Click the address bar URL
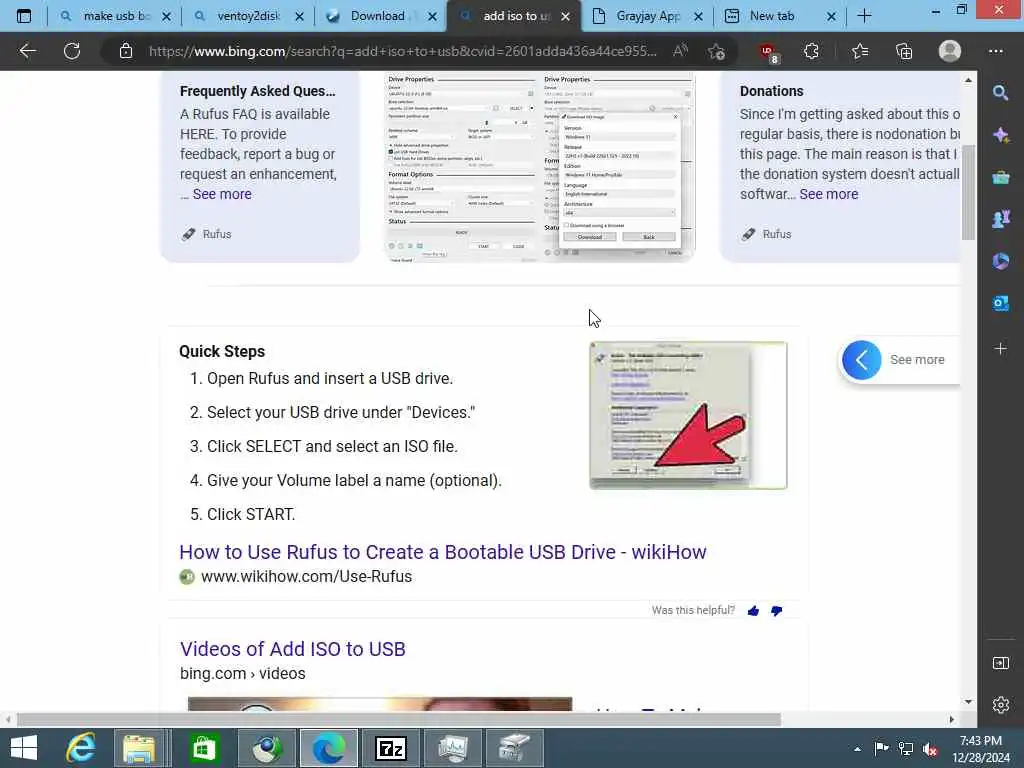This screenshot has height=768, width=1024. (x=402, y=51)
